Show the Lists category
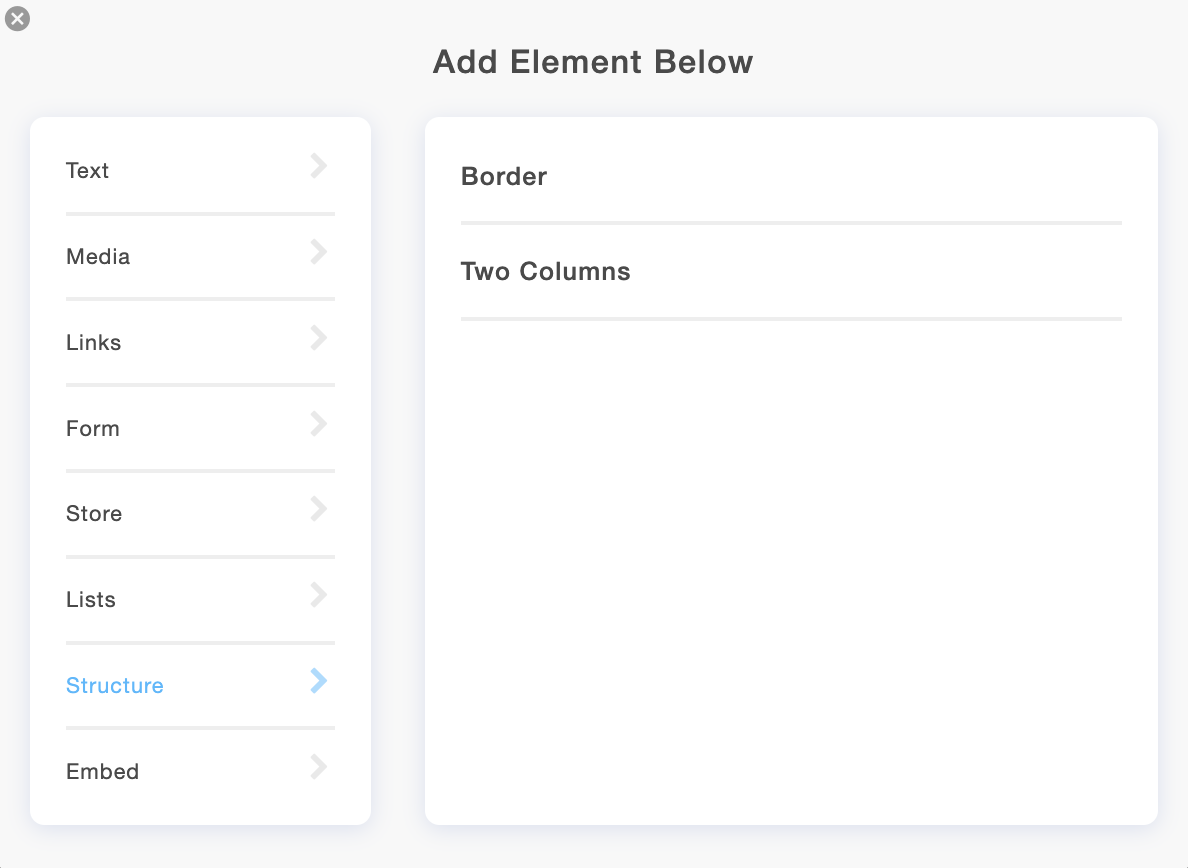Screen dimensions: 1188x868 (91, 600)
